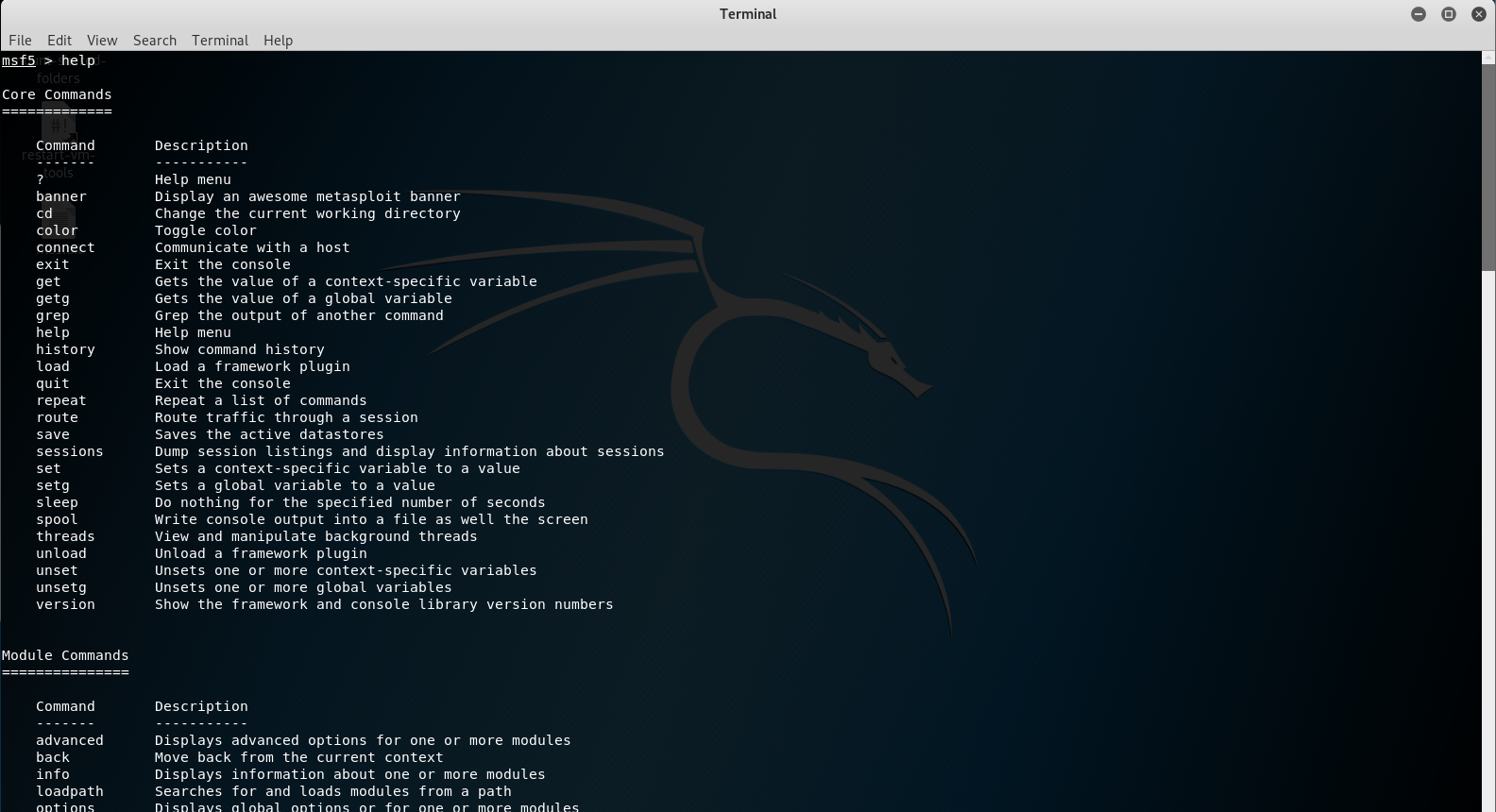Select the 'sleep' command text

tap(57, 502)
